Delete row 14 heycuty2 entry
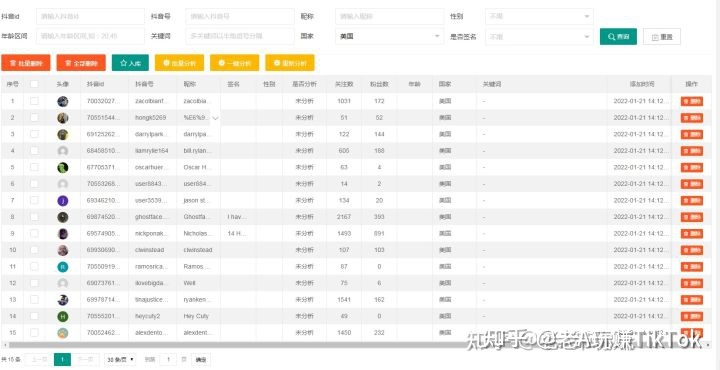 coord(692,316)
